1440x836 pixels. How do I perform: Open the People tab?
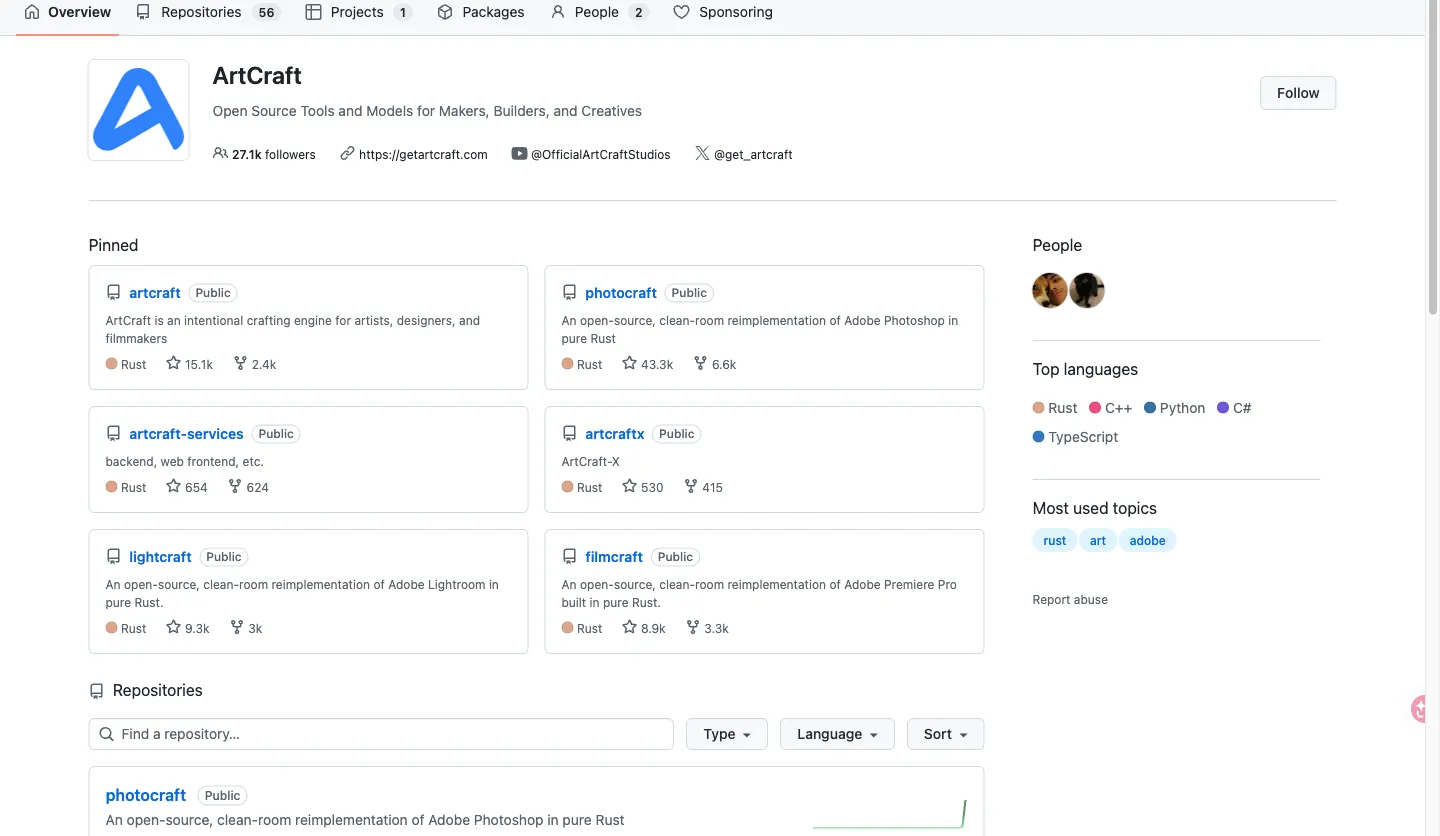(x=599, y=12)
